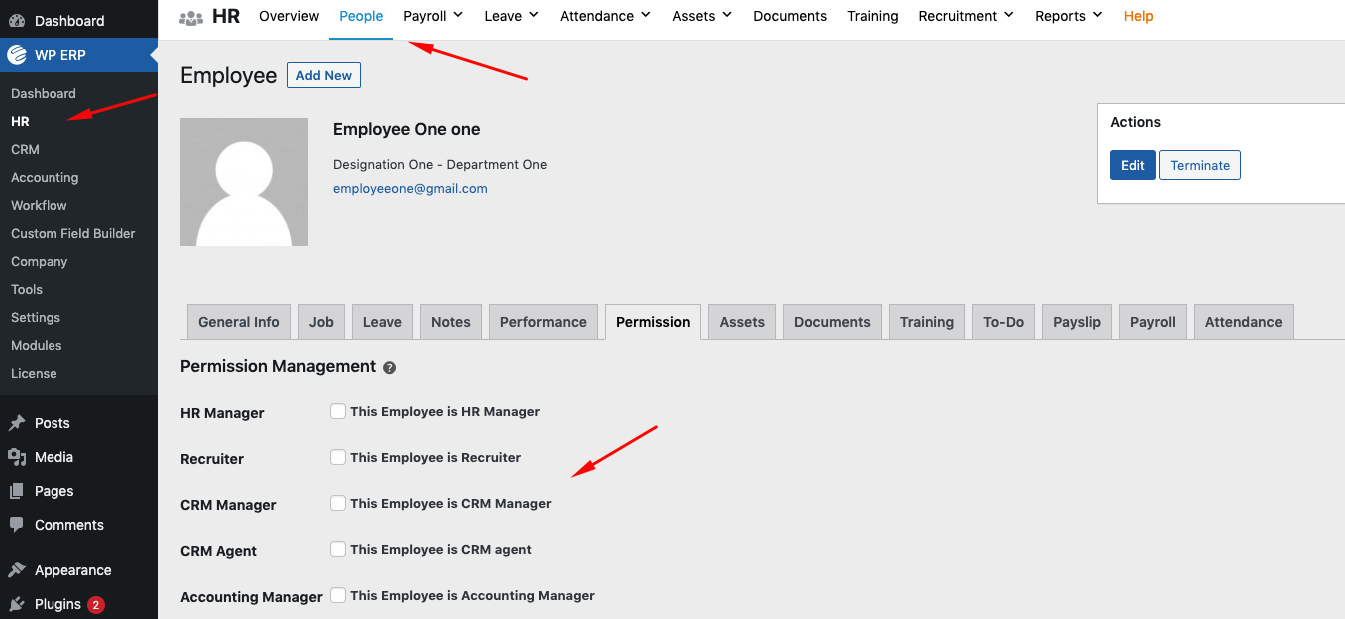Toggle This Employee is Recruiter

click(338, 456)
